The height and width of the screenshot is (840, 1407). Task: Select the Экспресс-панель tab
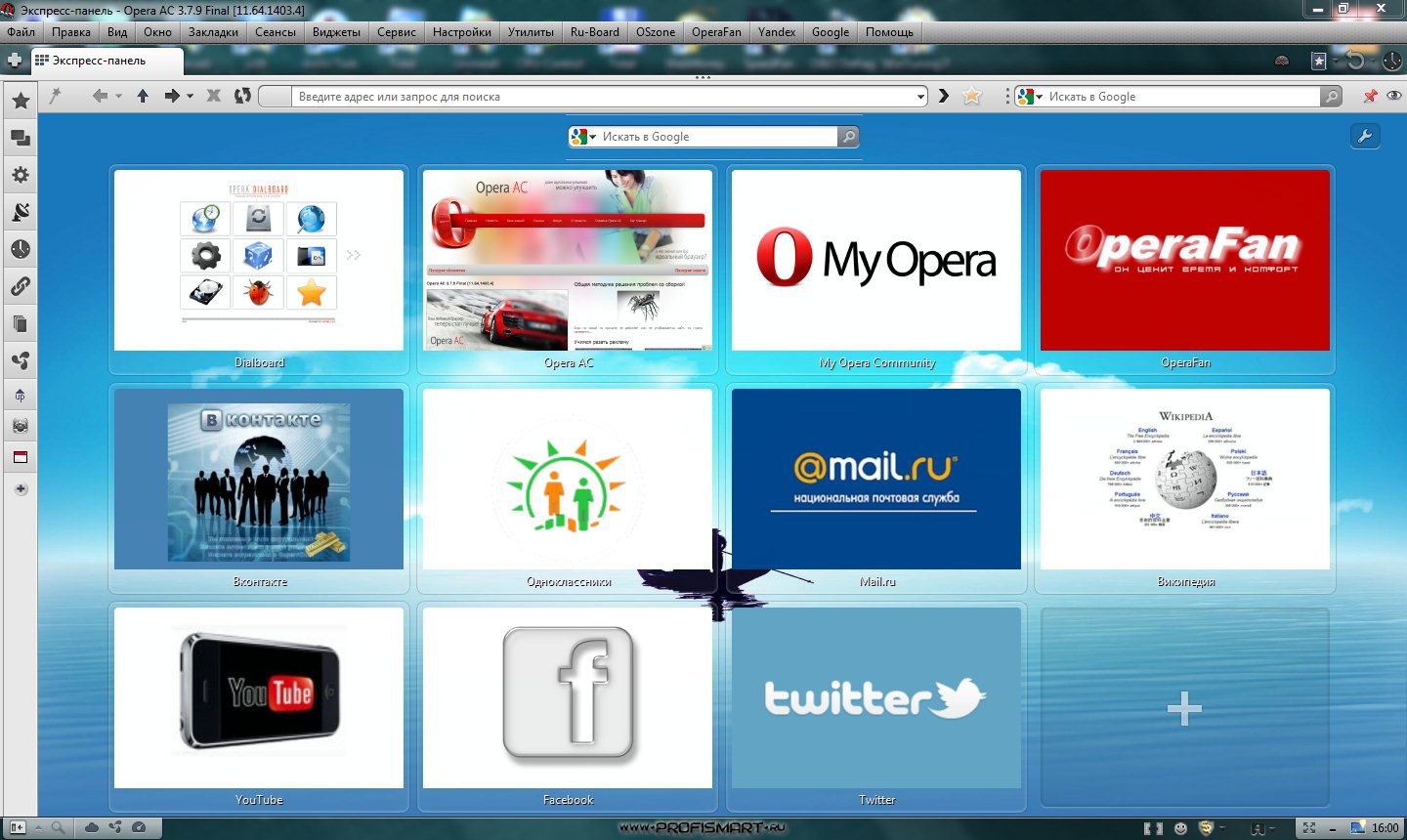click(107, 61)
